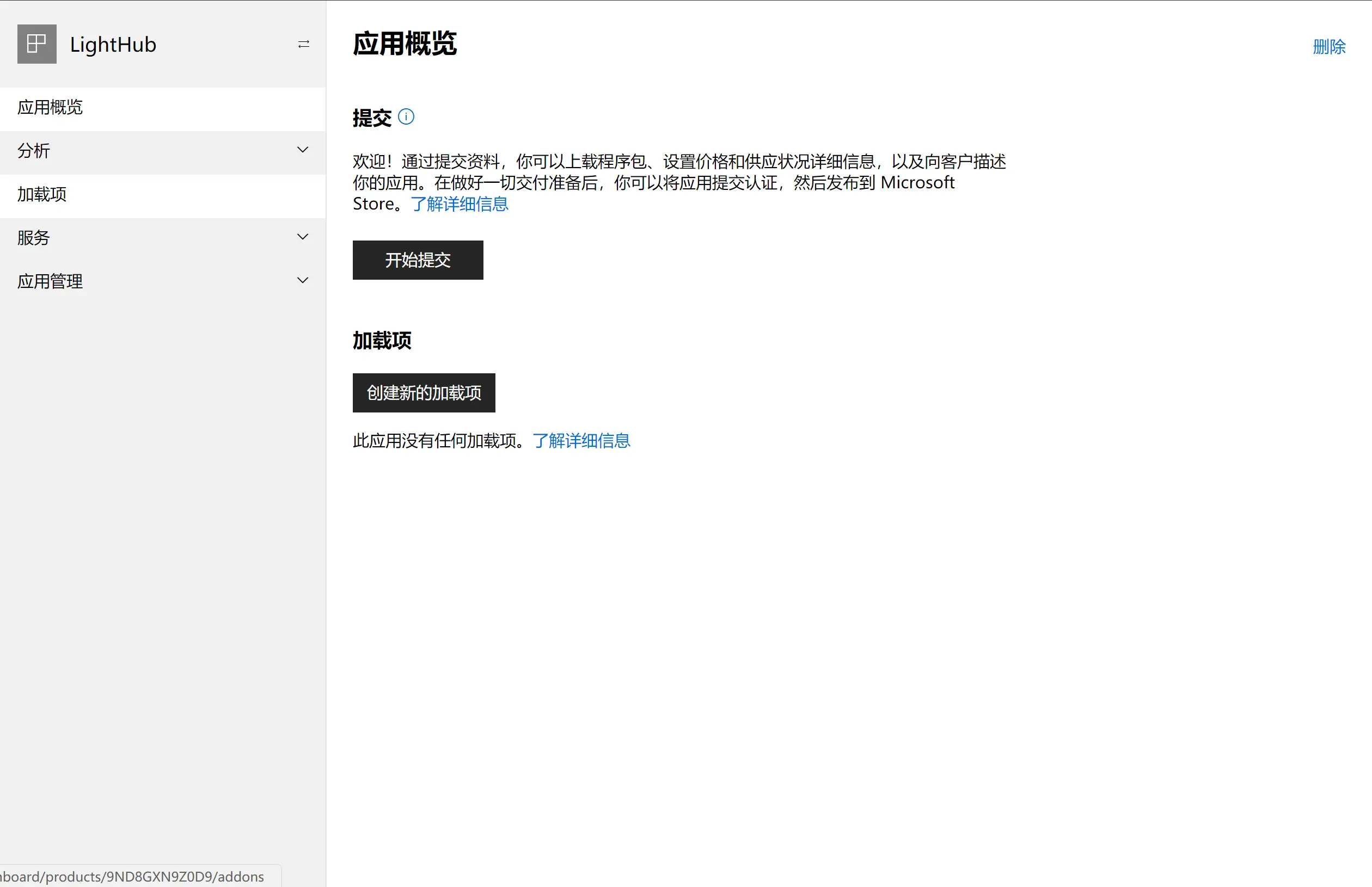The height and width of the screenshot is (887, 1372).
Task: Click the LightHub app logo icon
Action: pos(37,44)
